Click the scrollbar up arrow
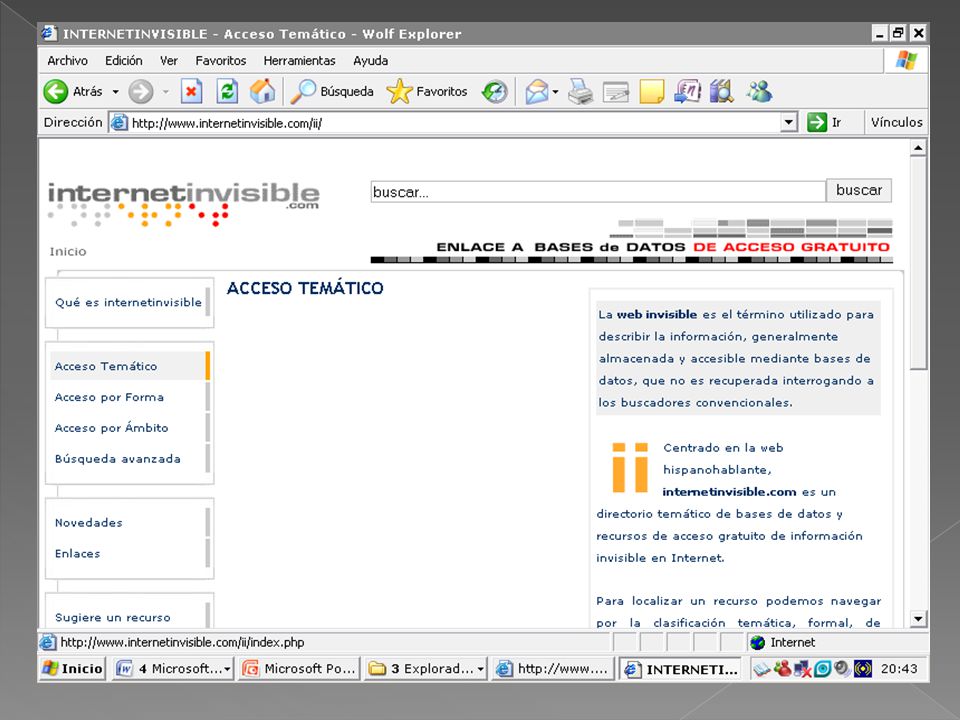This screenshot has height=720, width=960. pos(918,148)
